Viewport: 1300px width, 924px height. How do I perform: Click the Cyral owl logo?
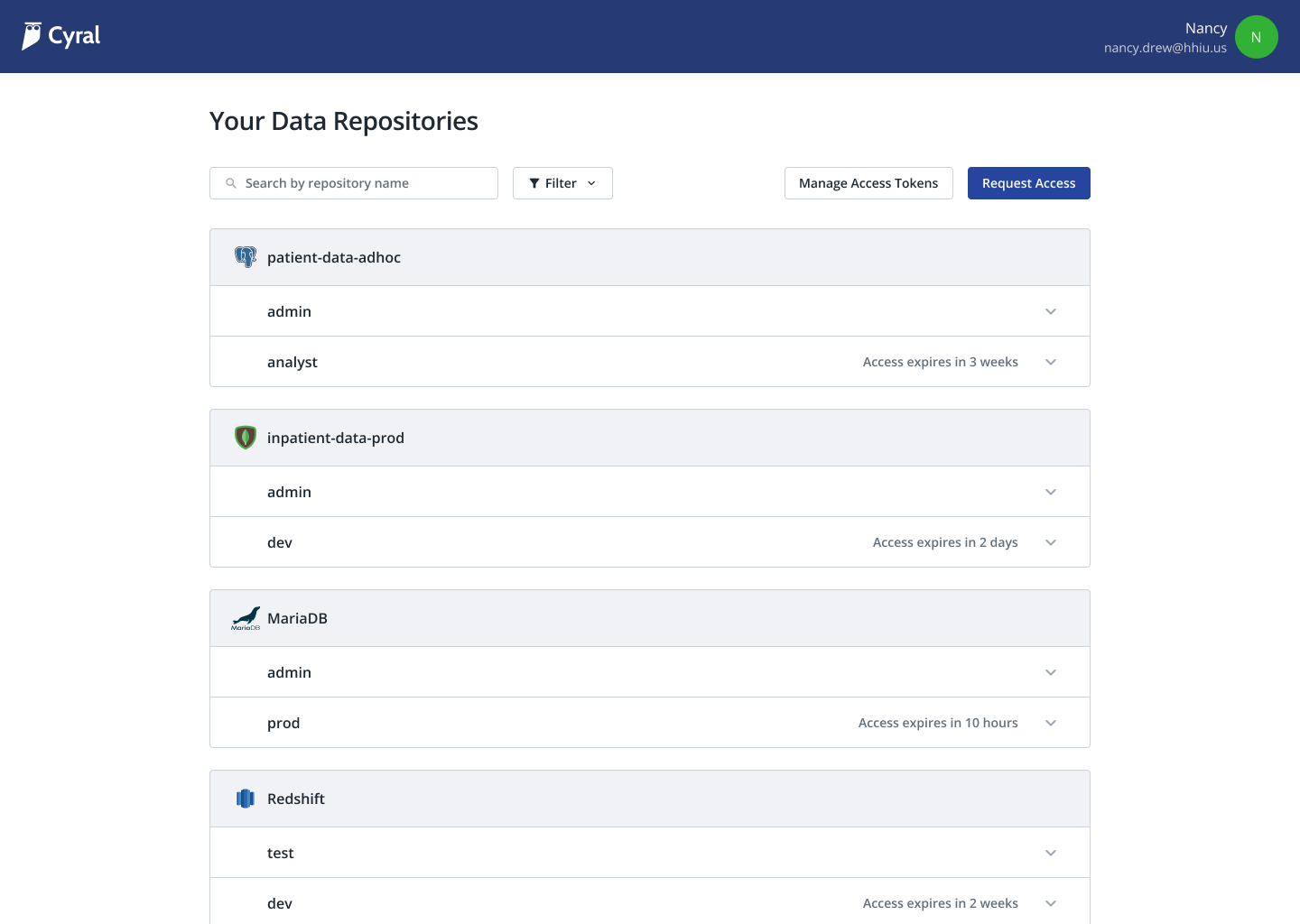(32, 36)
